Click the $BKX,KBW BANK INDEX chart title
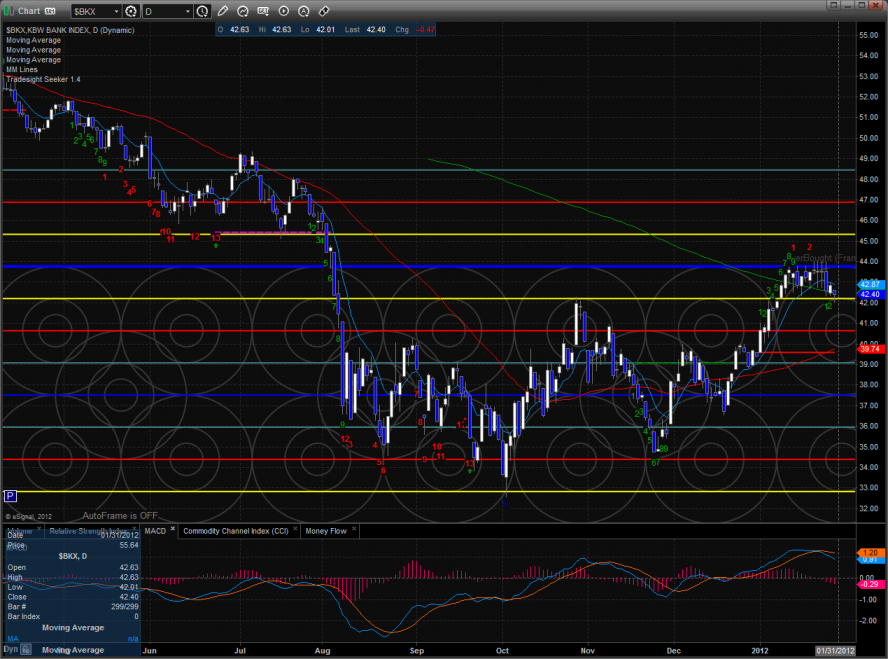 [x=70, y=30]
